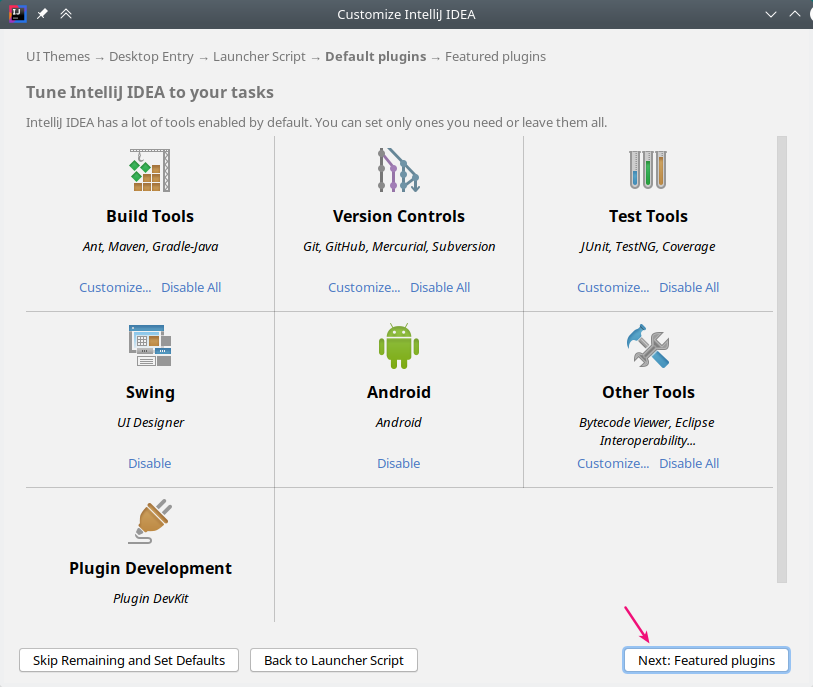Click the Android robot icon
This screenshot has height=687, width=813.
(398, 346)
